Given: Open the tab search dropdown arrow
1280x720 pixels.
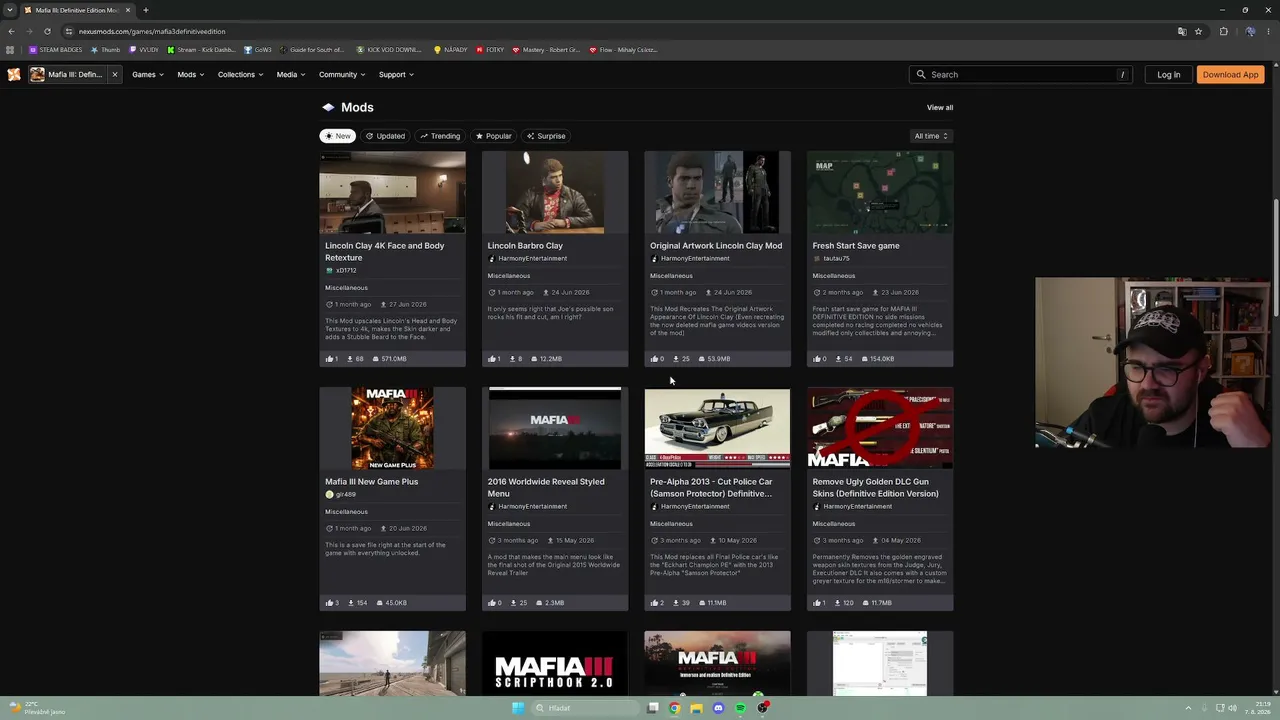Looking at the screenshot, I should click(10, 10).
